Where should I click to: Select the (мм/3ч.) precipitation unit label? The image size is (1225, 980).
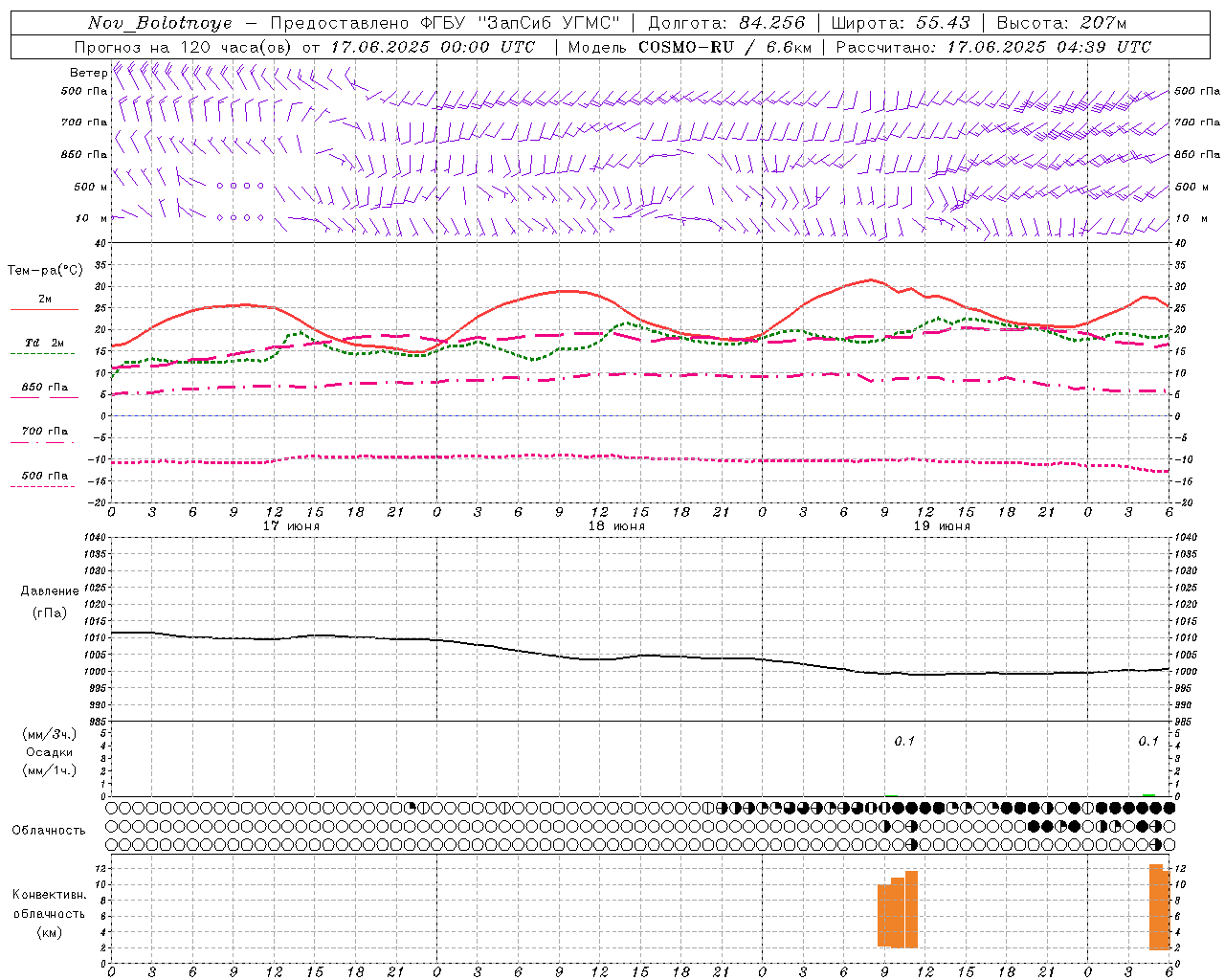point(49,734)
